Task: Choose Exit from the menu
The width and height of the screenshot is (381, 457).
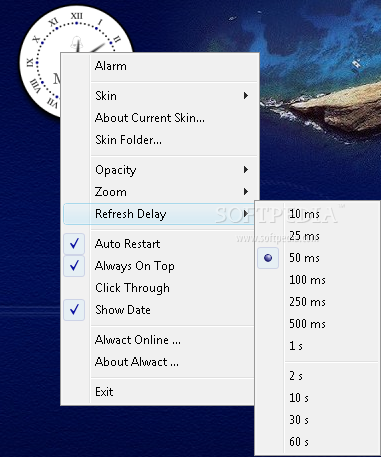Action: click(159, 392)
